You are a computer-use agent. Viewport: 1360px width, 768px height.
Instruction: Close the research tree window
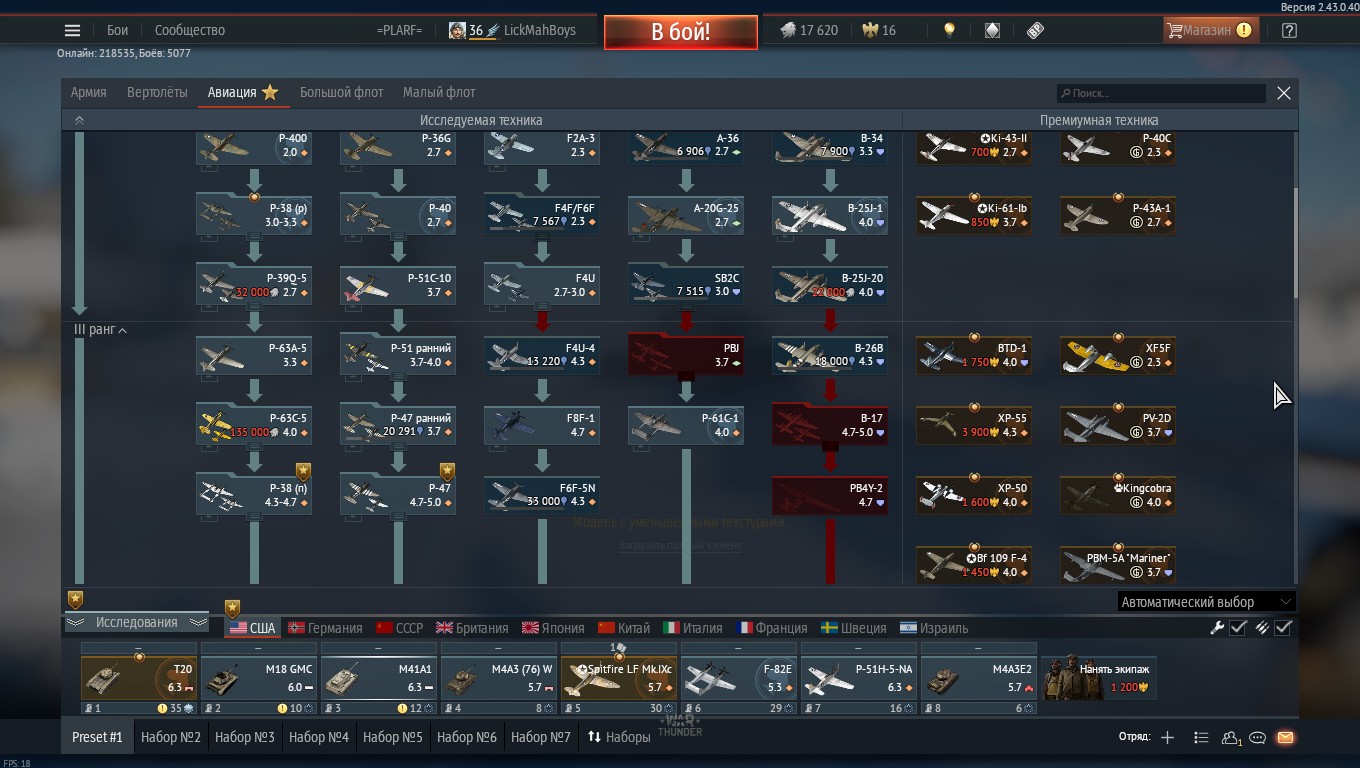pos(1284,93)
